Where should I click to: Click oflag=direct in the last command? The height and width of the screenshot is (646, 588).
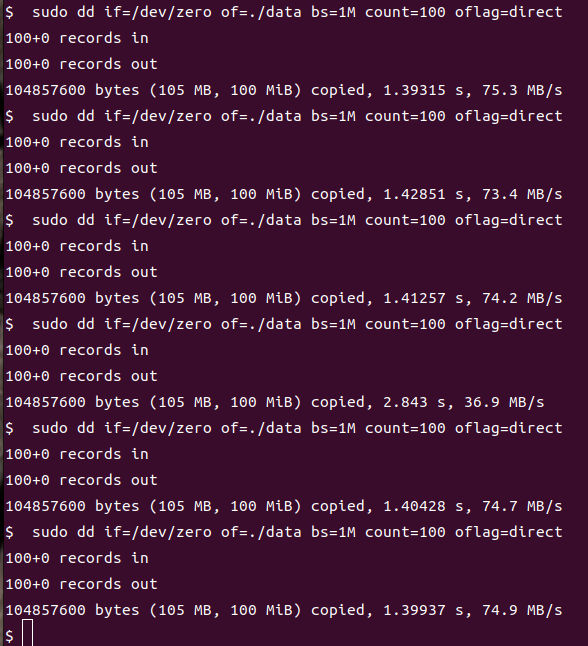tap(508, 532)
